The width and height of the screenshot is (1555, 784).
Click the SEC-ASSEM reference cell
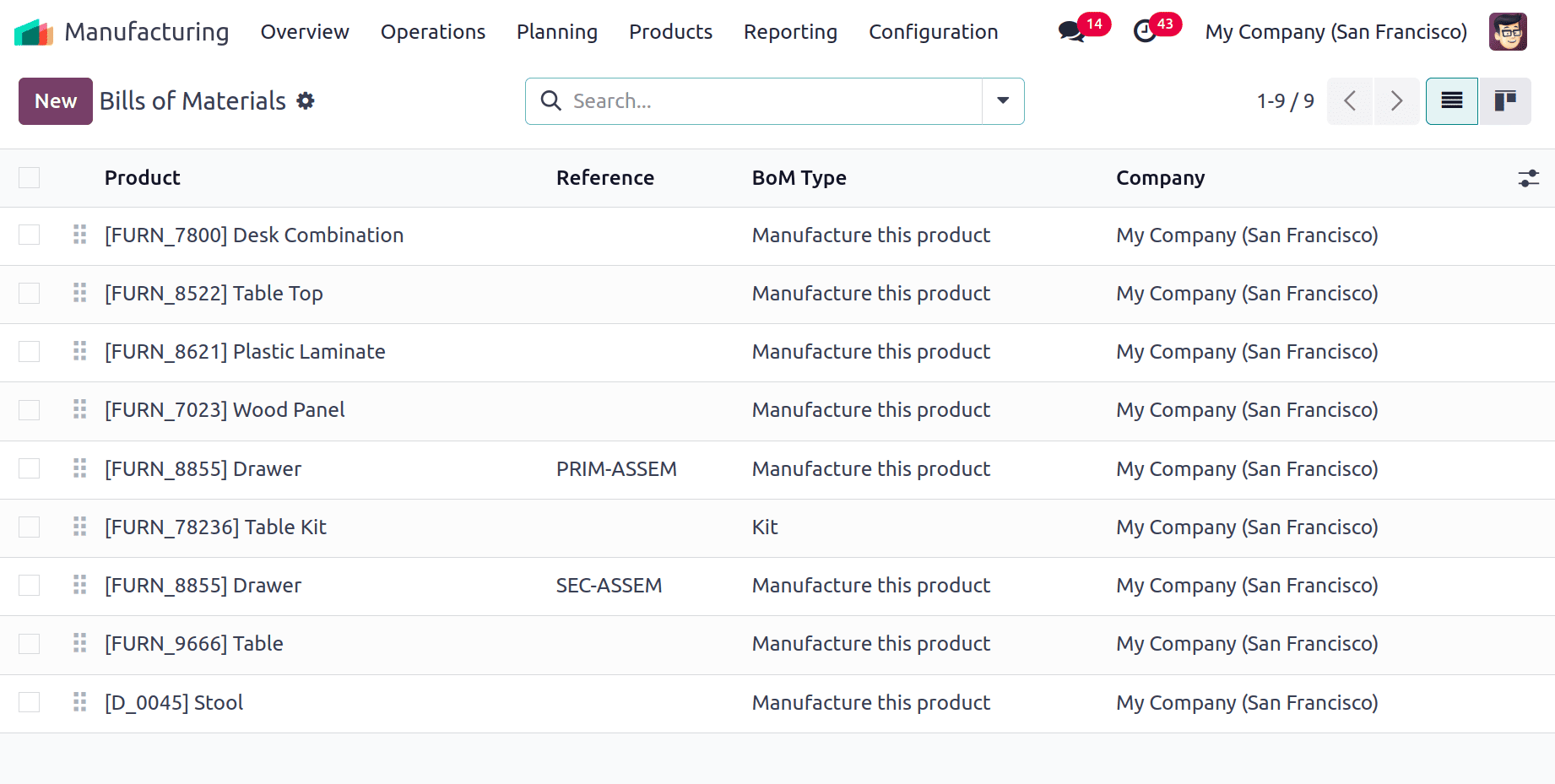609,585
